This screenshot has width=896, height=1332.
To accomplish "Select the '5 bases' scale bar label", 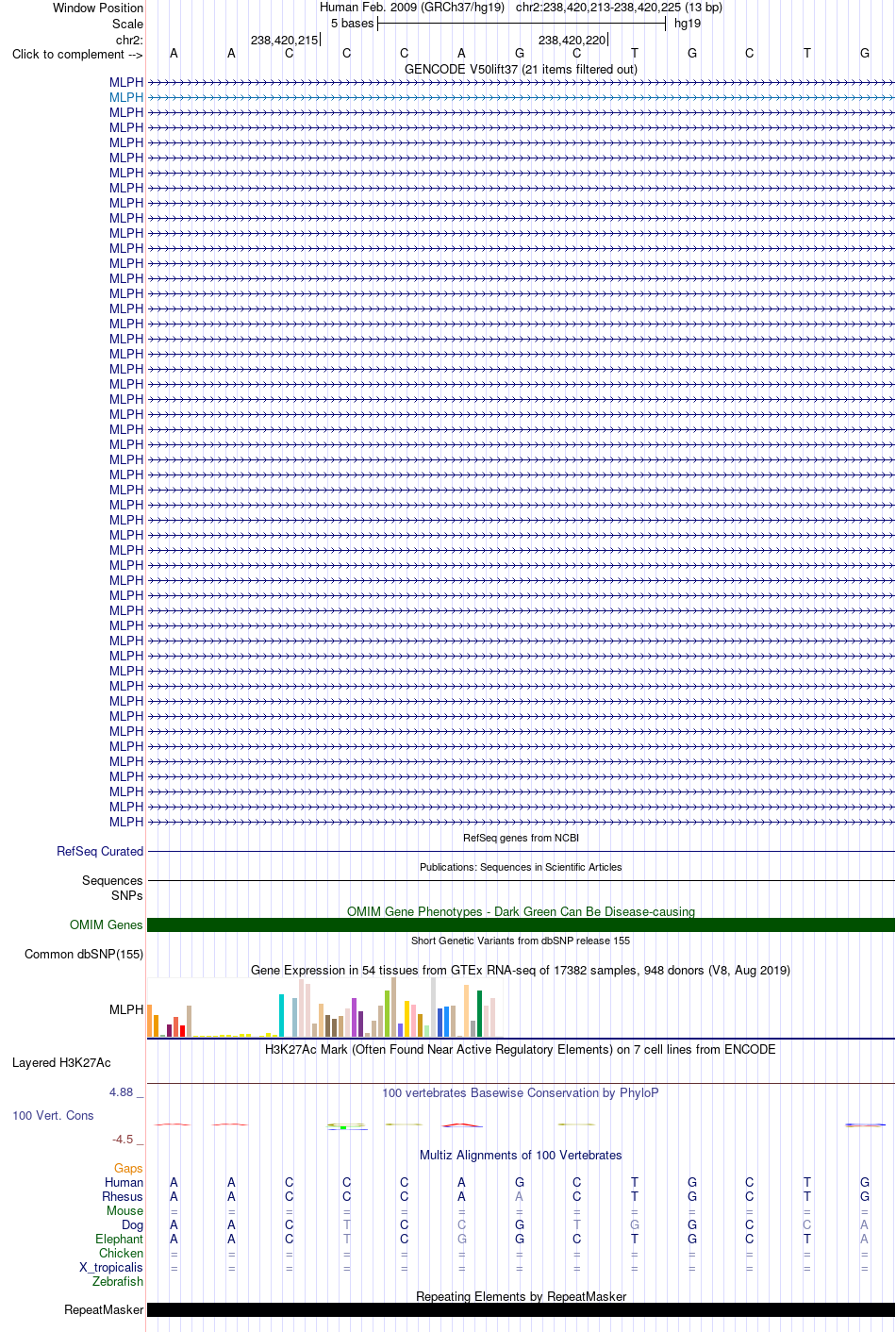I will point(352,24).
